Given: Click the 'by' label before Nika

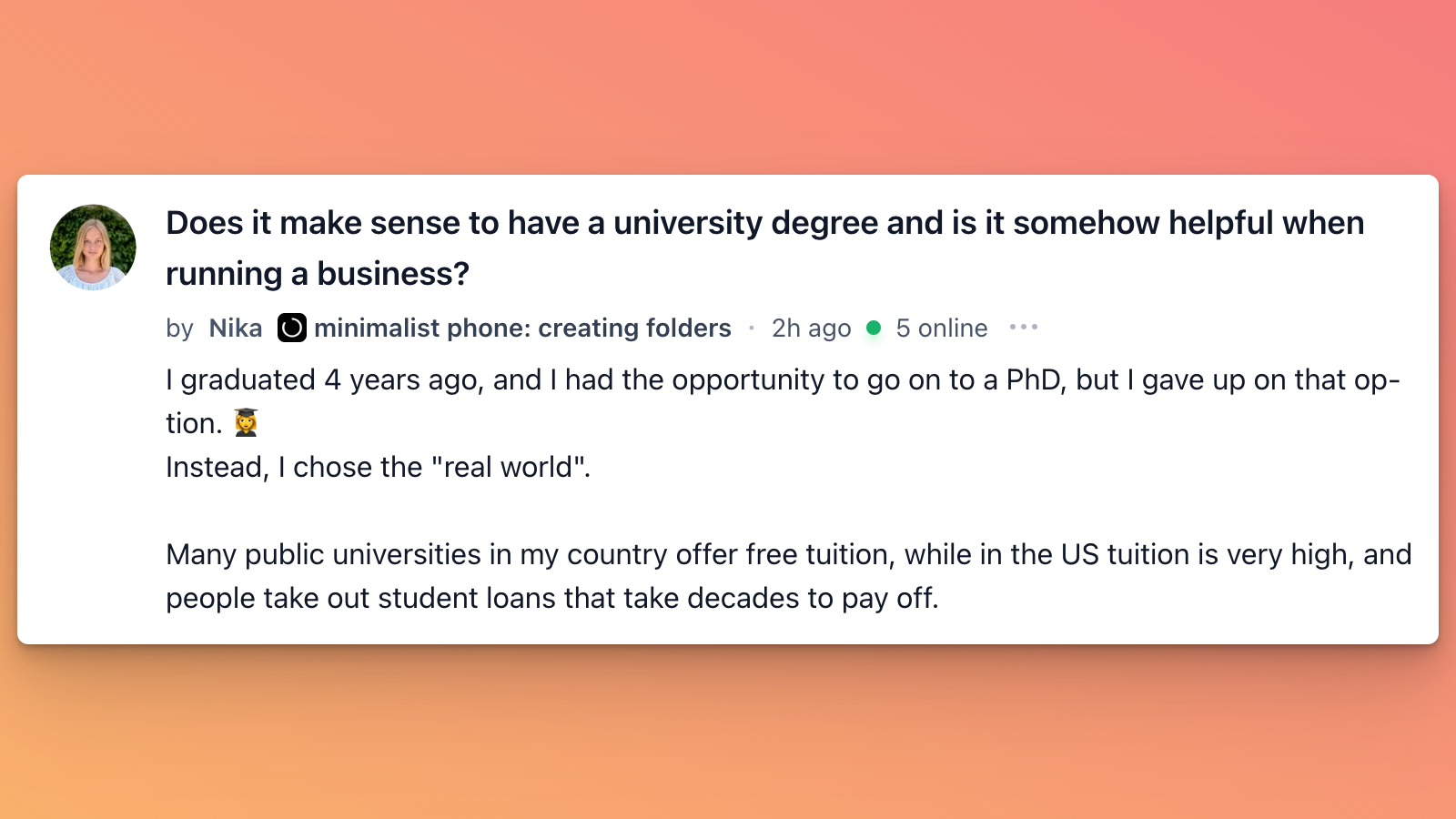Looking at the screenshot, I should coord(179,329).
